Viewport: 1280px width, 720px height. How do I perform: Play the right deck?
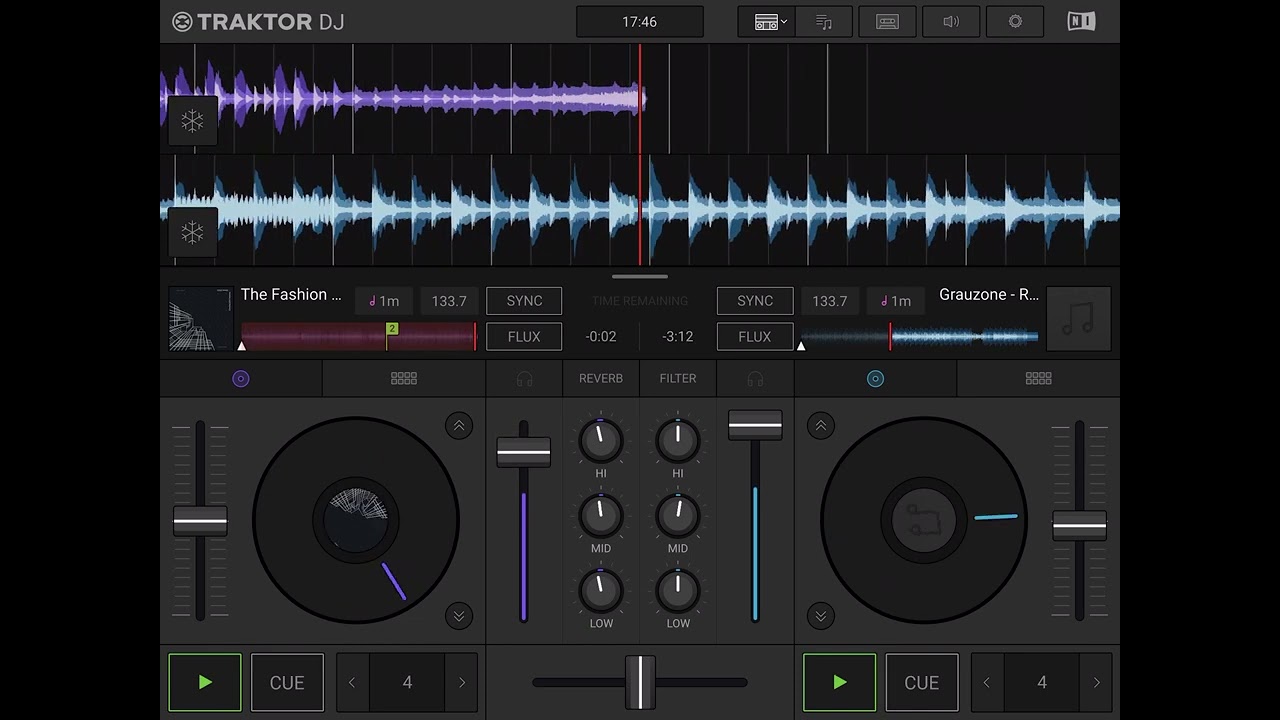tap(839, 682)
